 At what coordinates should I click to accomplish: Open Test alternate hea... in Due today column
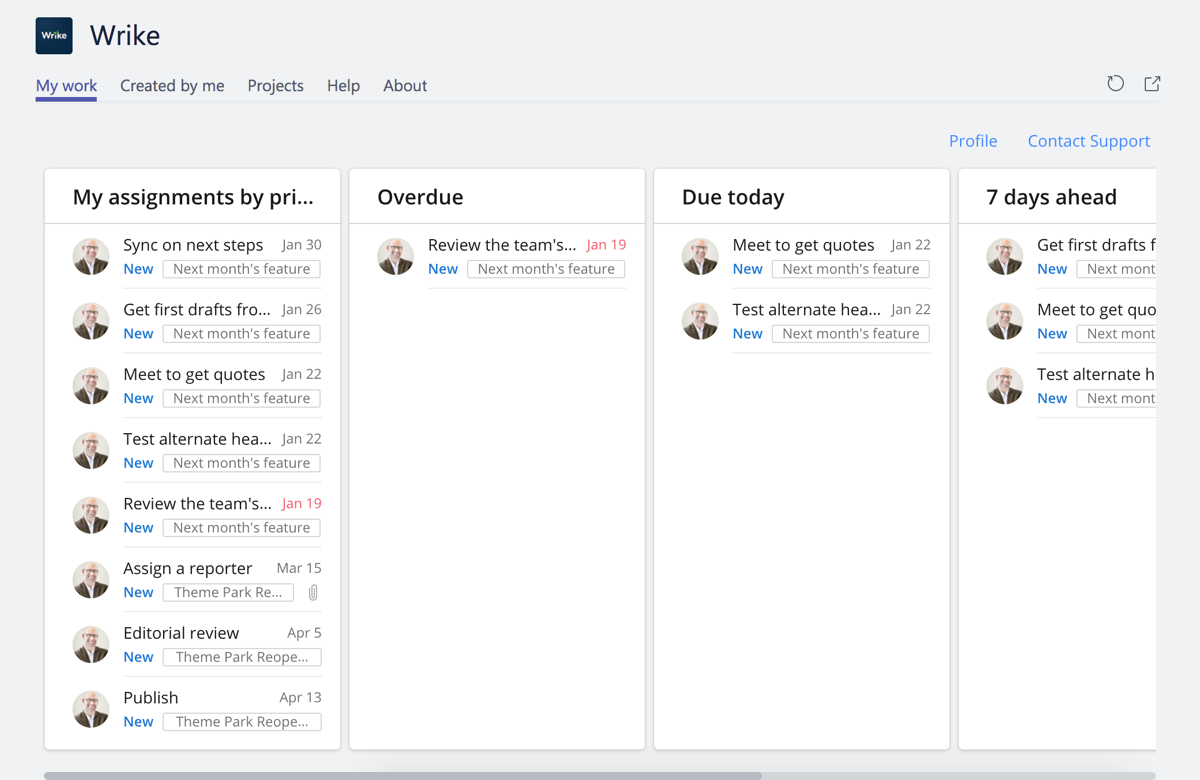pyautogui.click(x=806, y=310)
